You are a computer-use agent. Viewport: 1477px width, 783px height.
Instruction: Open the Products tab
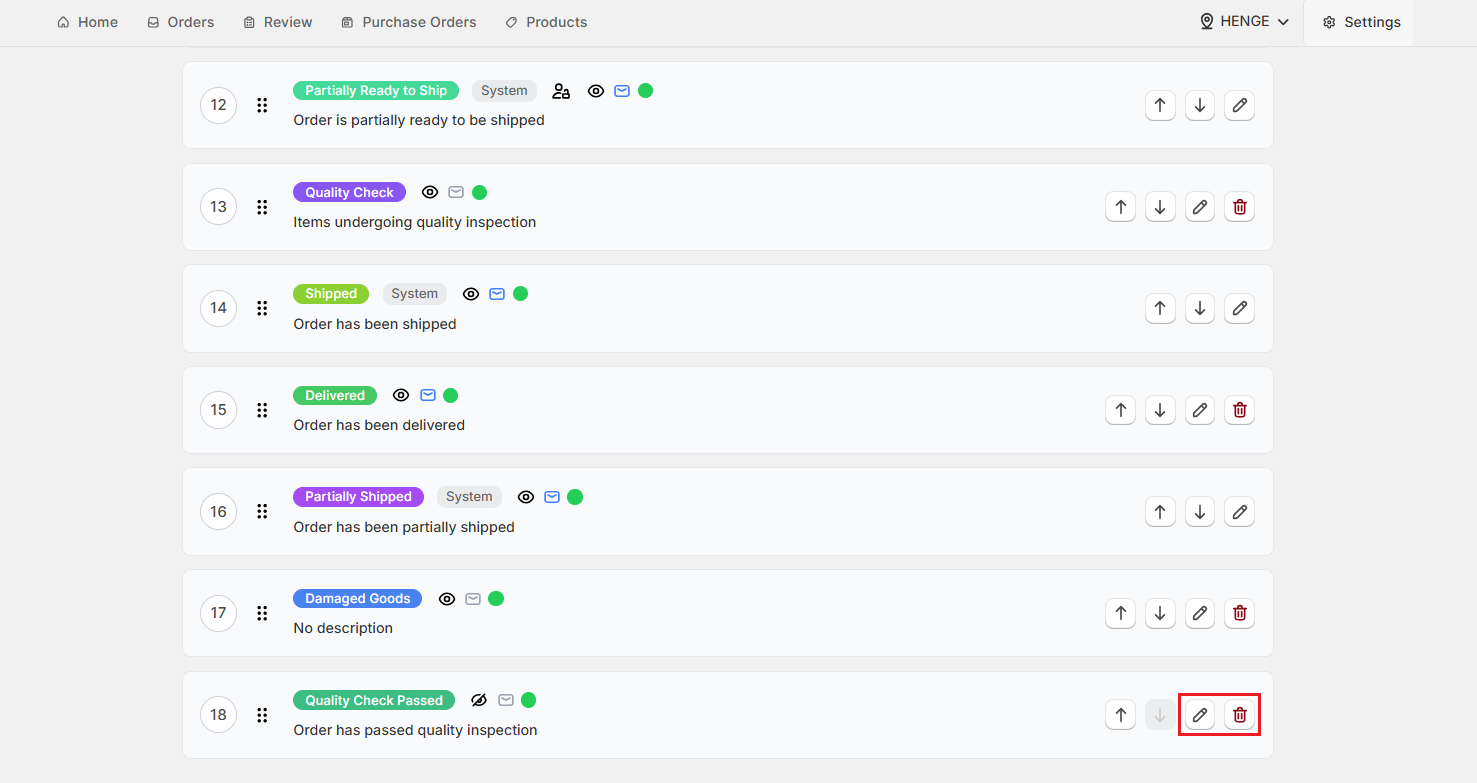pyautogui.click(x=546, y=22)
